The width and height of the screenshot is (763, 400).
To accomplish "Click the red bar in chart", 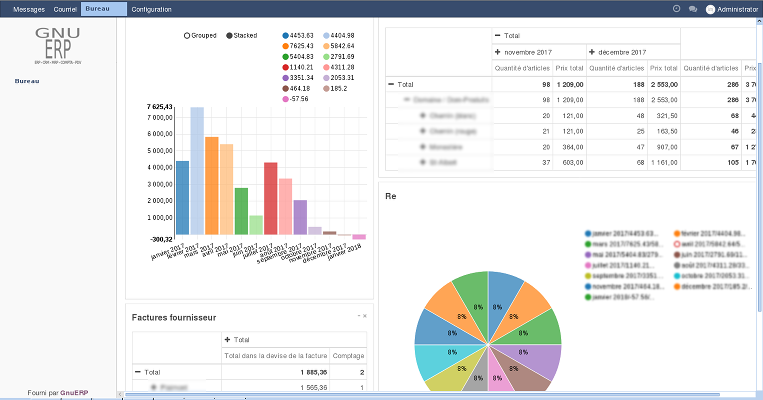I will pos(271,199).
